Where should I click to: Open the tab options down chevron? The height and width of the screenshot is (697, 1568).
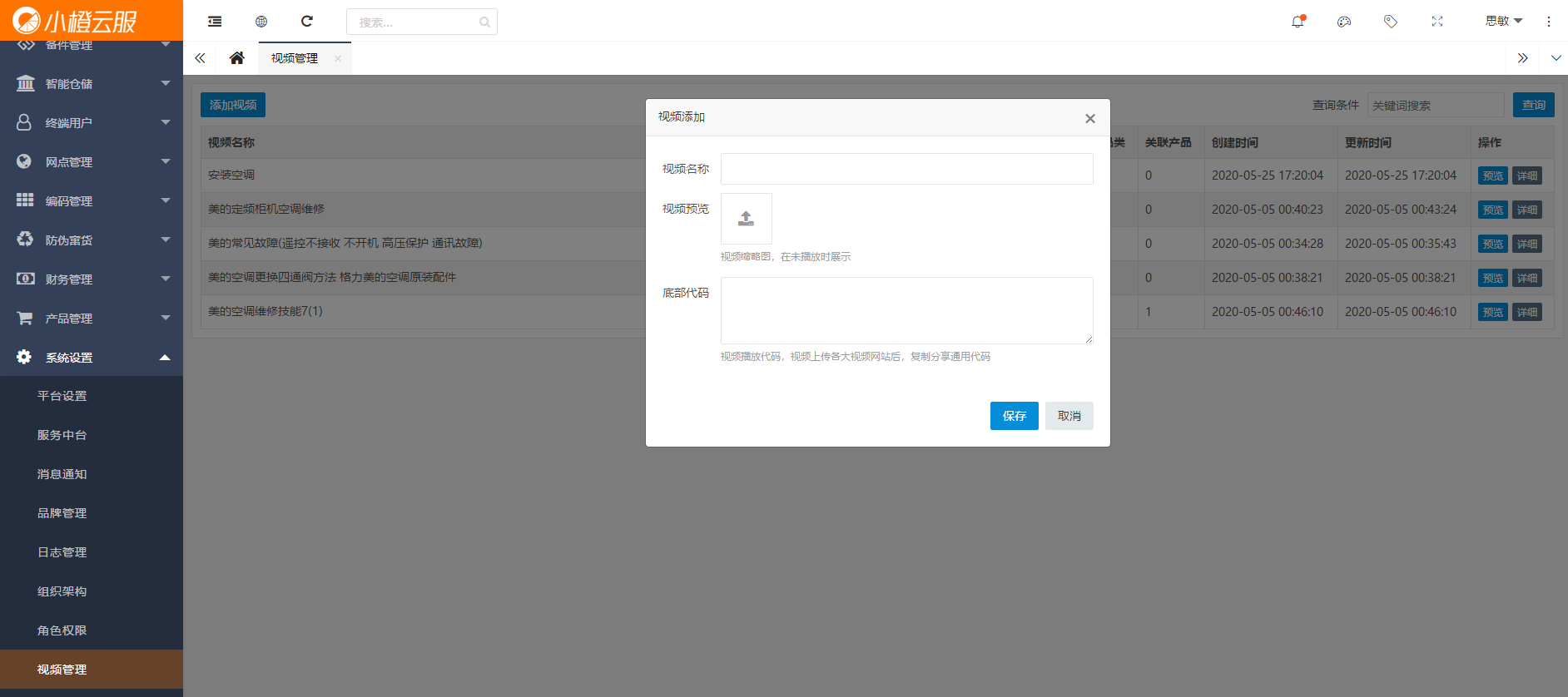click(1556, 58)
